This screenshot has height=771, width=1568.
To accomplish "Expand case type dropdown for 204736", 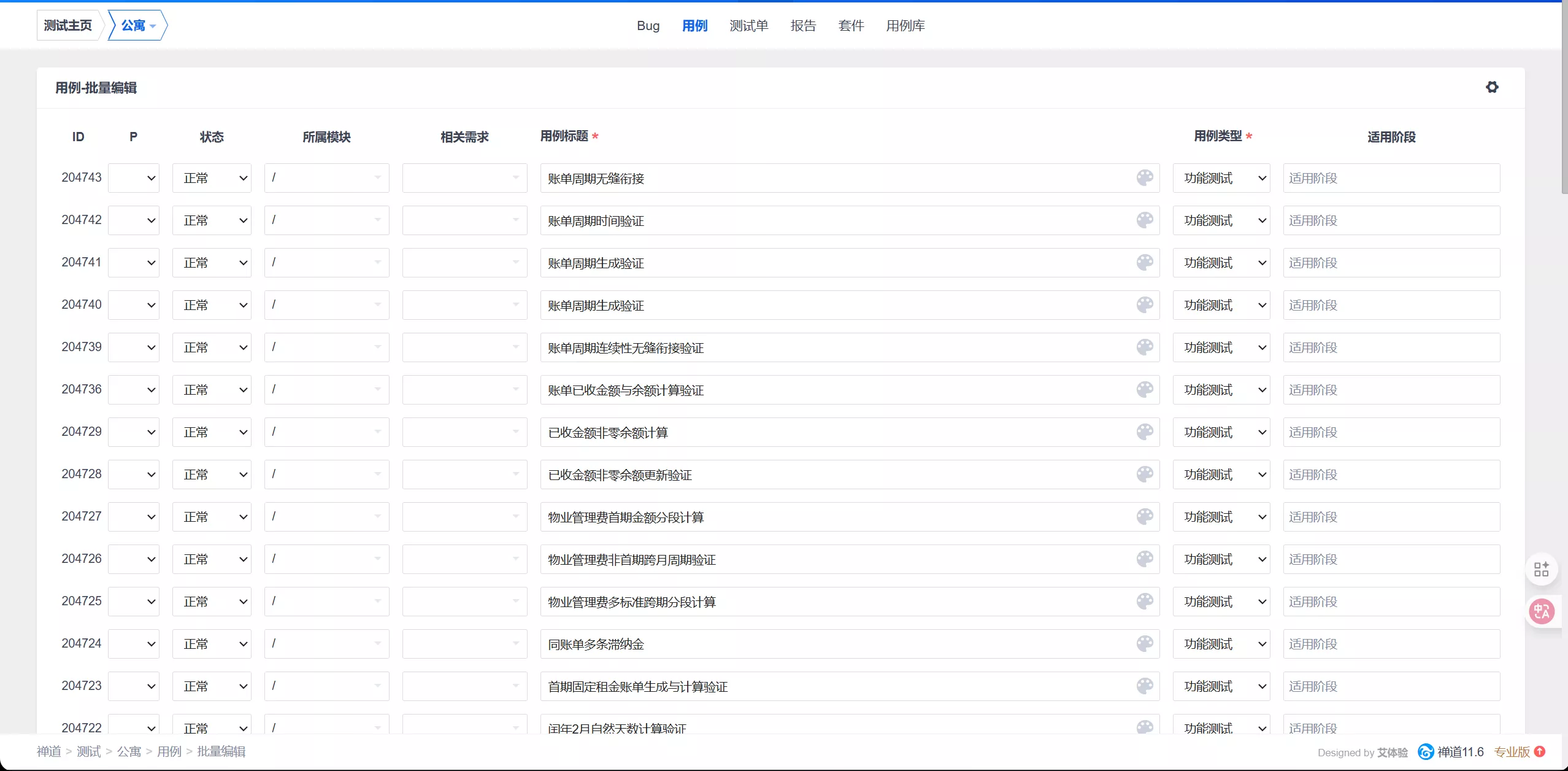I will pos(1221,390).
